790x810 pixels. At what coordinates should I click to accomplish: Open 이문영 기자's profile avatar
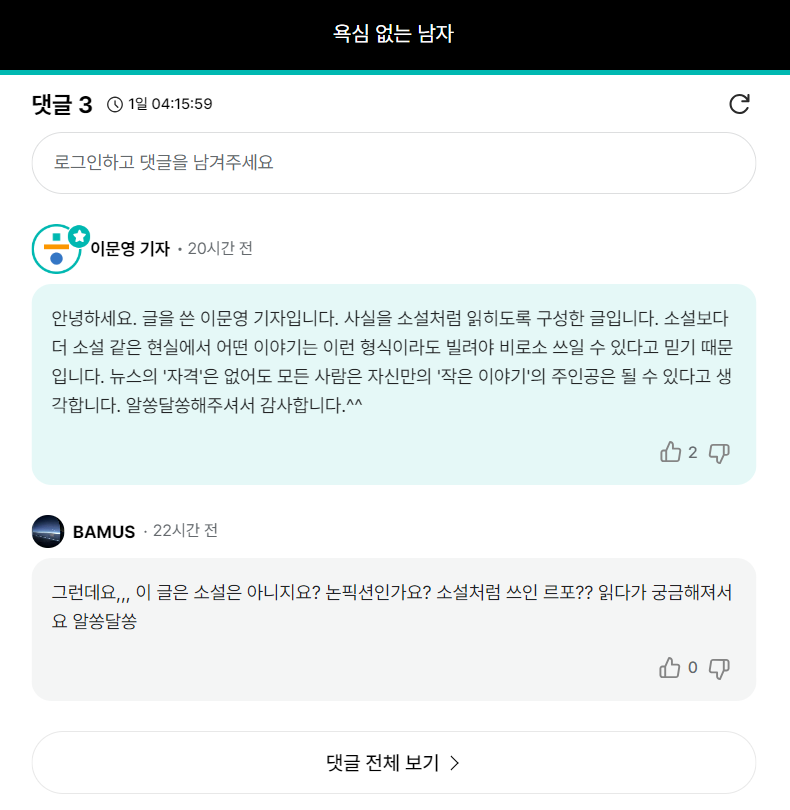[57, 249]
